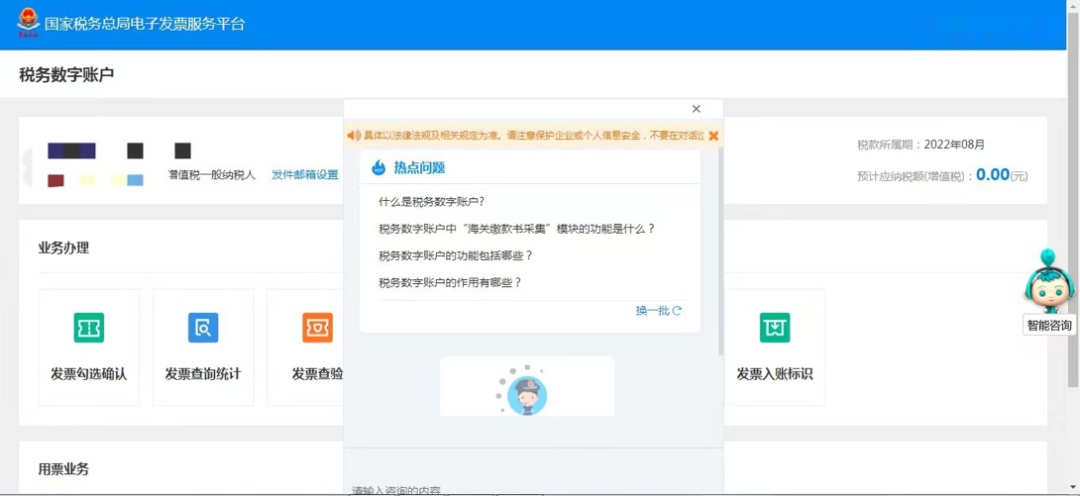Refresh questions with 换一批

coord(658,311)
